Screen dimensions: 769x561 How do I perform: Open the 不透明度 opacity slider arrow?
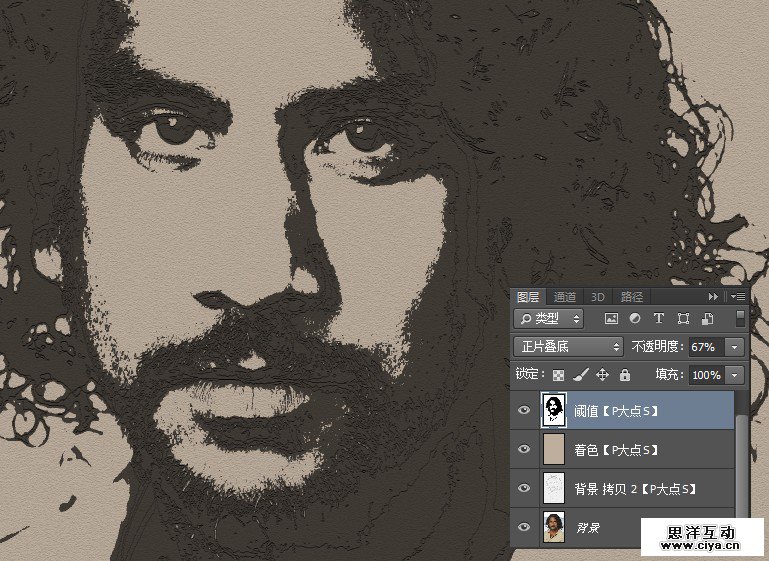pyautogui.click(x=736, y=347)
